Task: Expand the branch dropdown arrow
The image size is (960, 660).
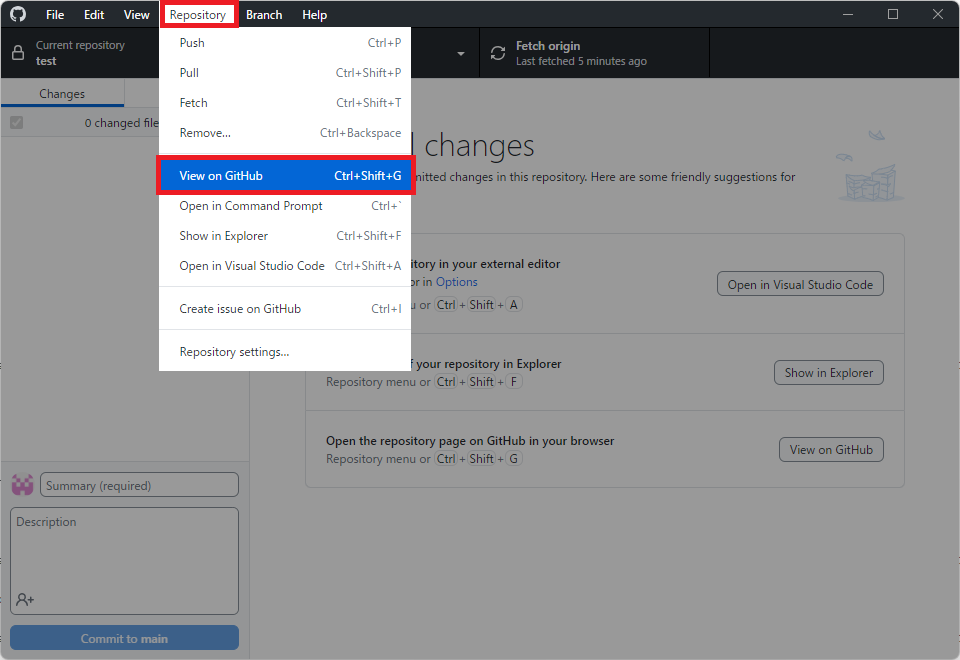Action: click(460, 53)
